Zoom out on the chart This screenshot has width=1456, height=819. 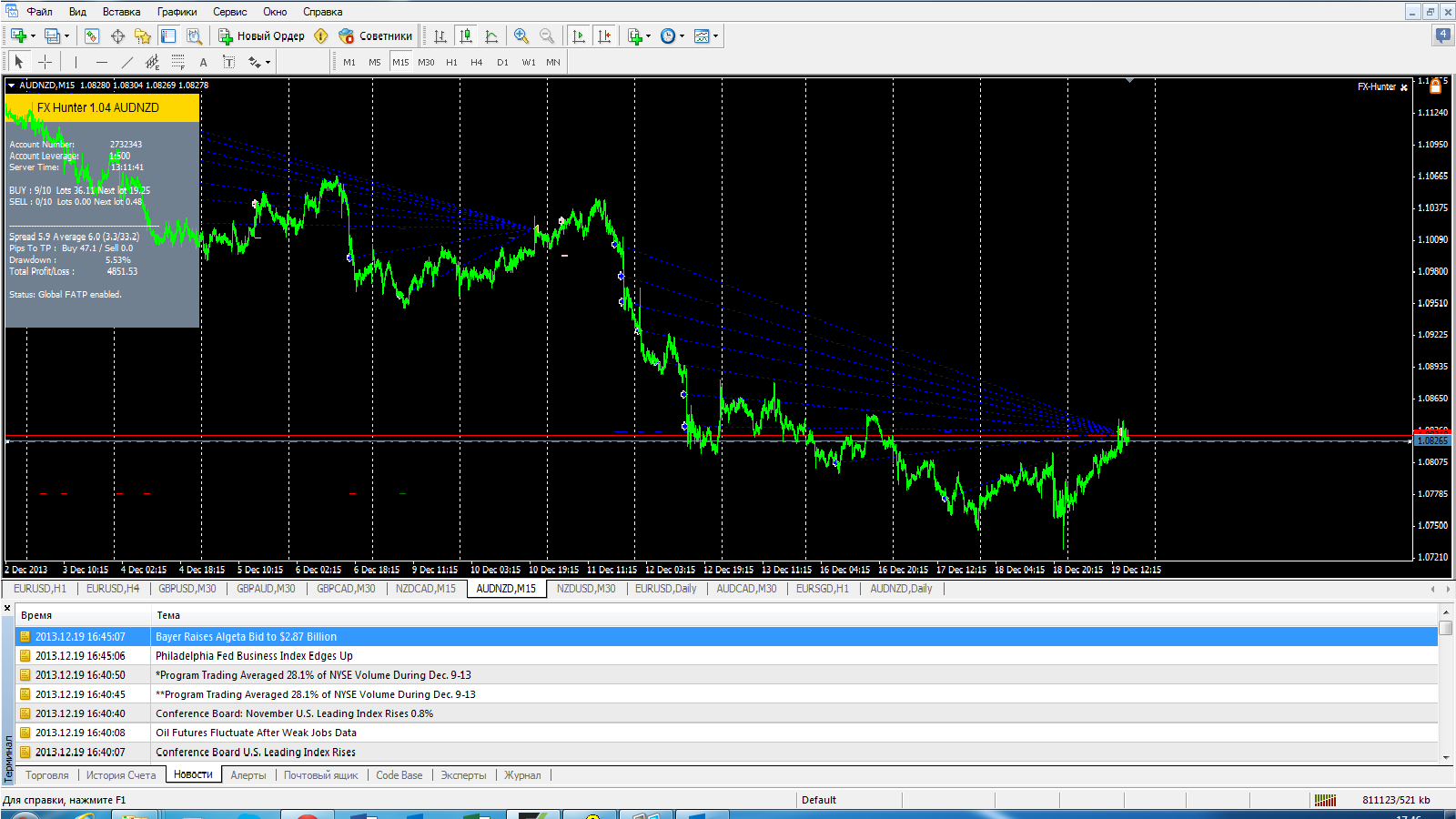[547, 36]
